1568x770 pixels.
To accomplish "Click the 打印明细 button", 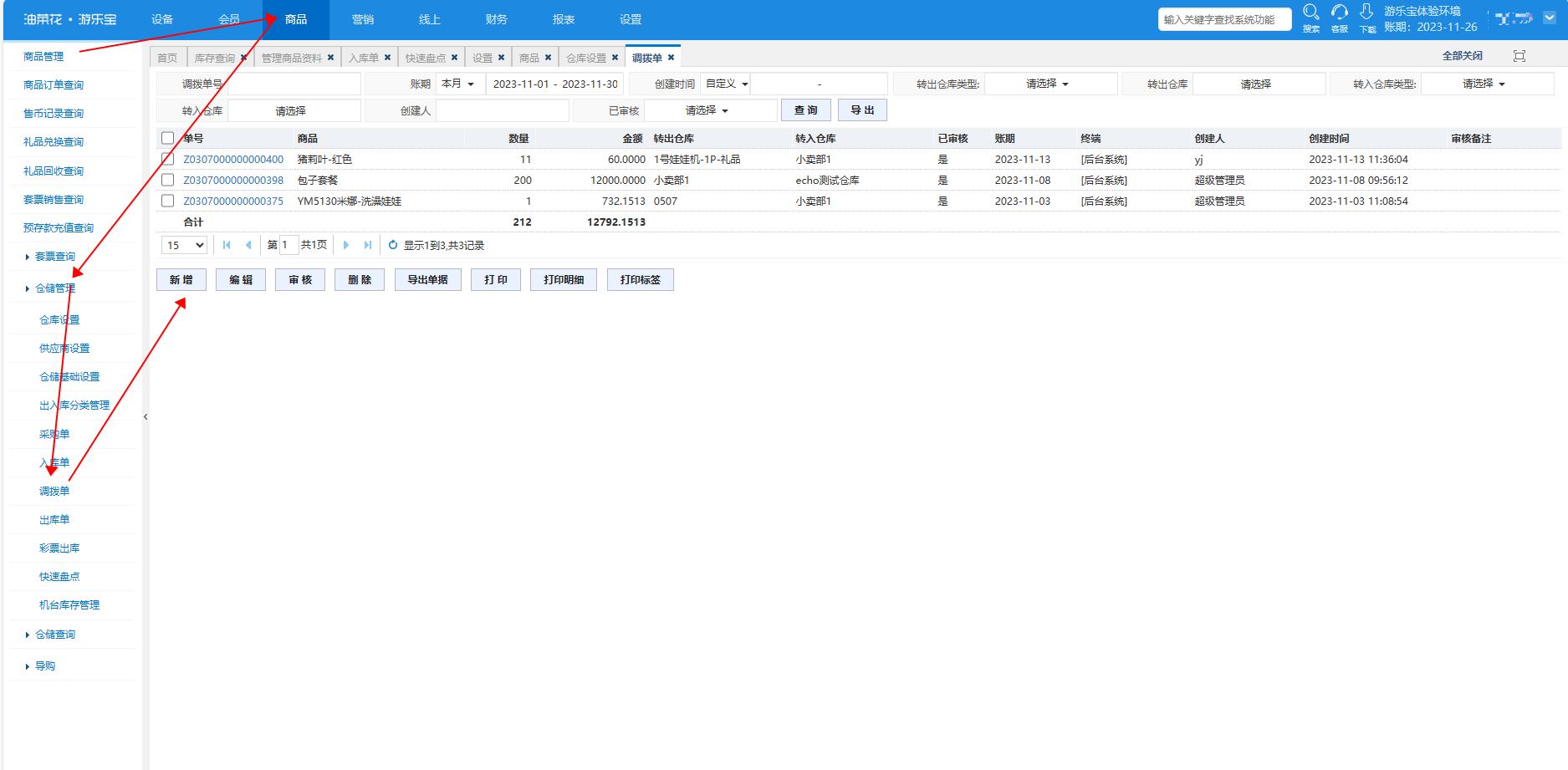I will pyautogui.click(x=564, y=280).
